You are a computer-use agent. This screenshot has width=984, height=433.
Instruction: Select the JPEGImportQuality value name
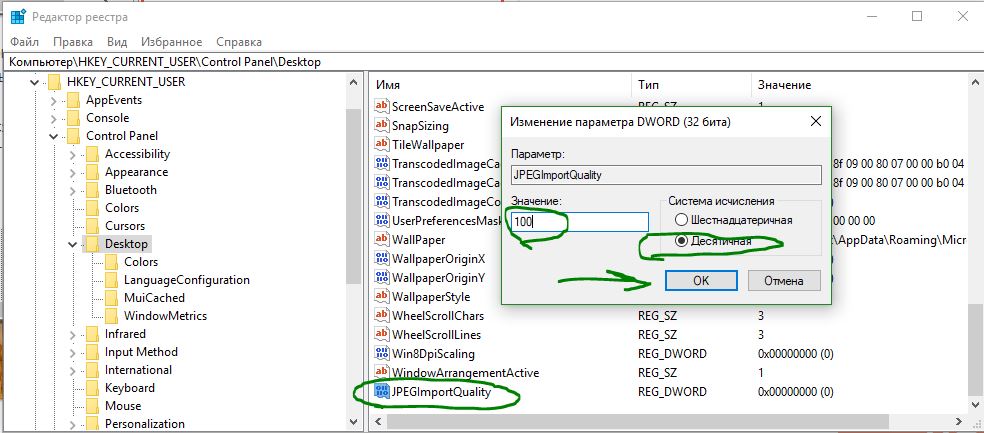441,392
